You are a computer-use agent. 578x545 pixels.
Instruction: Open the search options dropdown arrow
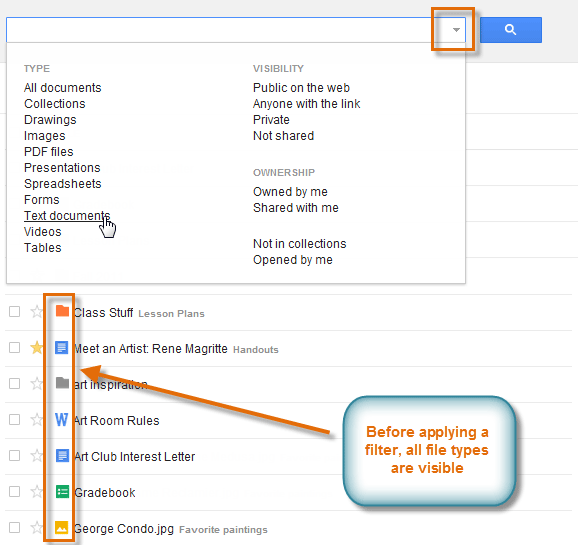tap(456, 30)
